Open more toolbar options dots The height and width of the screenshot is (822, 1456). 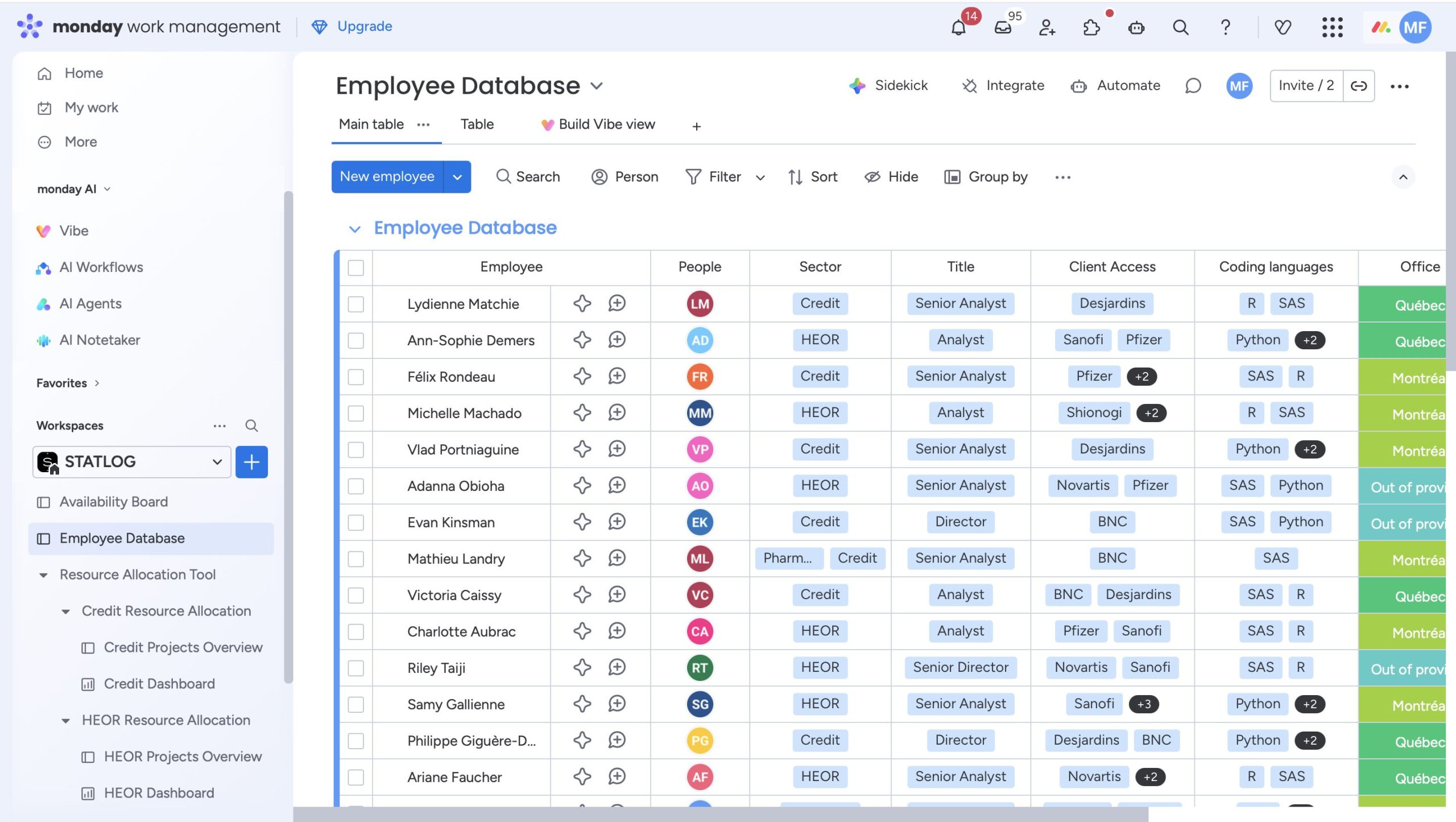coord(1062,177)
